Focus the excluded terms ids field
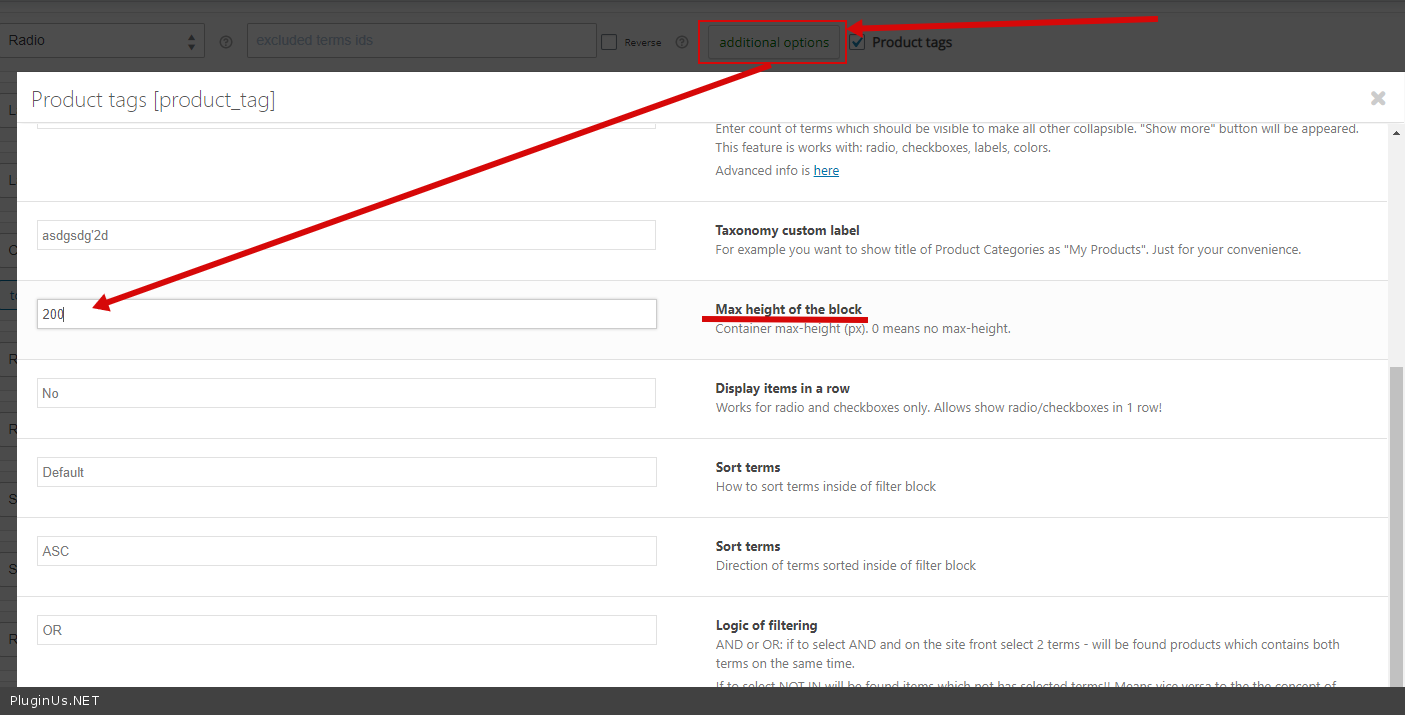 pos(421,41)
